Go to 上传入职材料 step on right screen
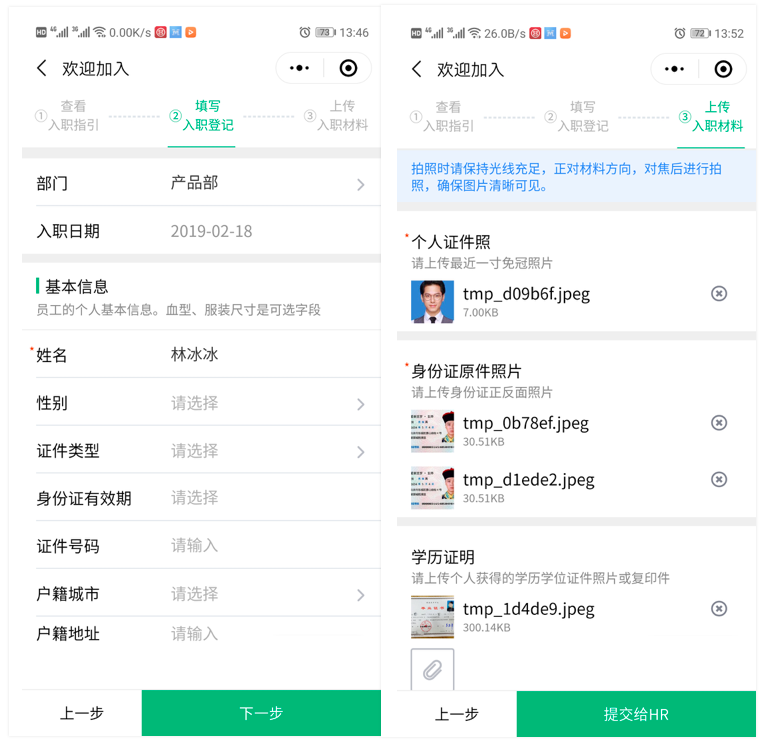The height and width of the screenshot is (743, 764). [711, 117]
